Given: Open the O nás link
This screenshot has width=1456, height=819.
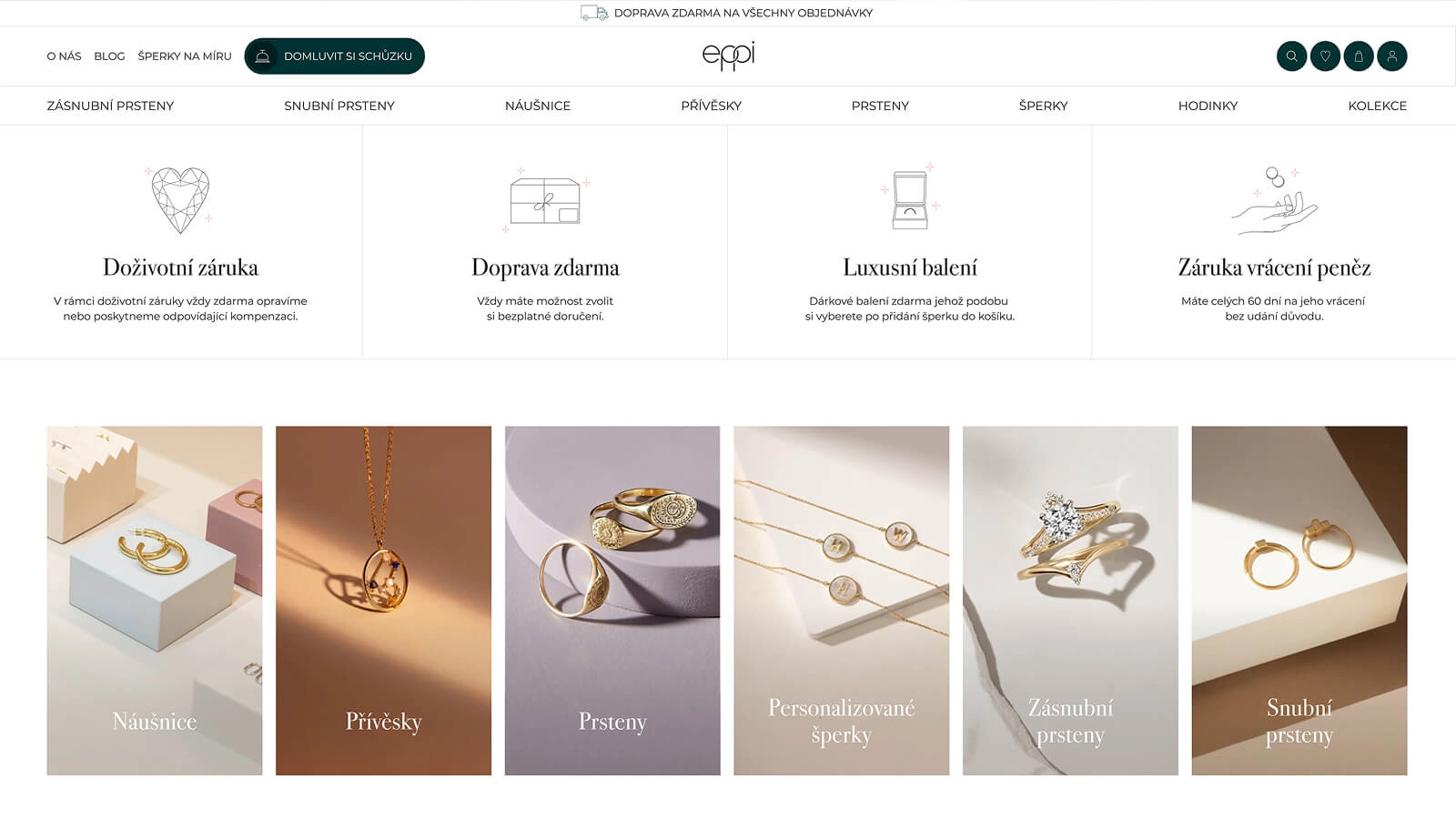Looking at the screenshot, I should coord(64,56).
